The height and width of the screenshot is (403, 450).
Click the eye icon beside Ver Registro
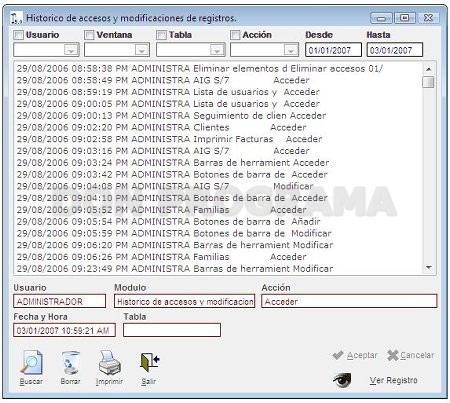(x=342, y=380)
